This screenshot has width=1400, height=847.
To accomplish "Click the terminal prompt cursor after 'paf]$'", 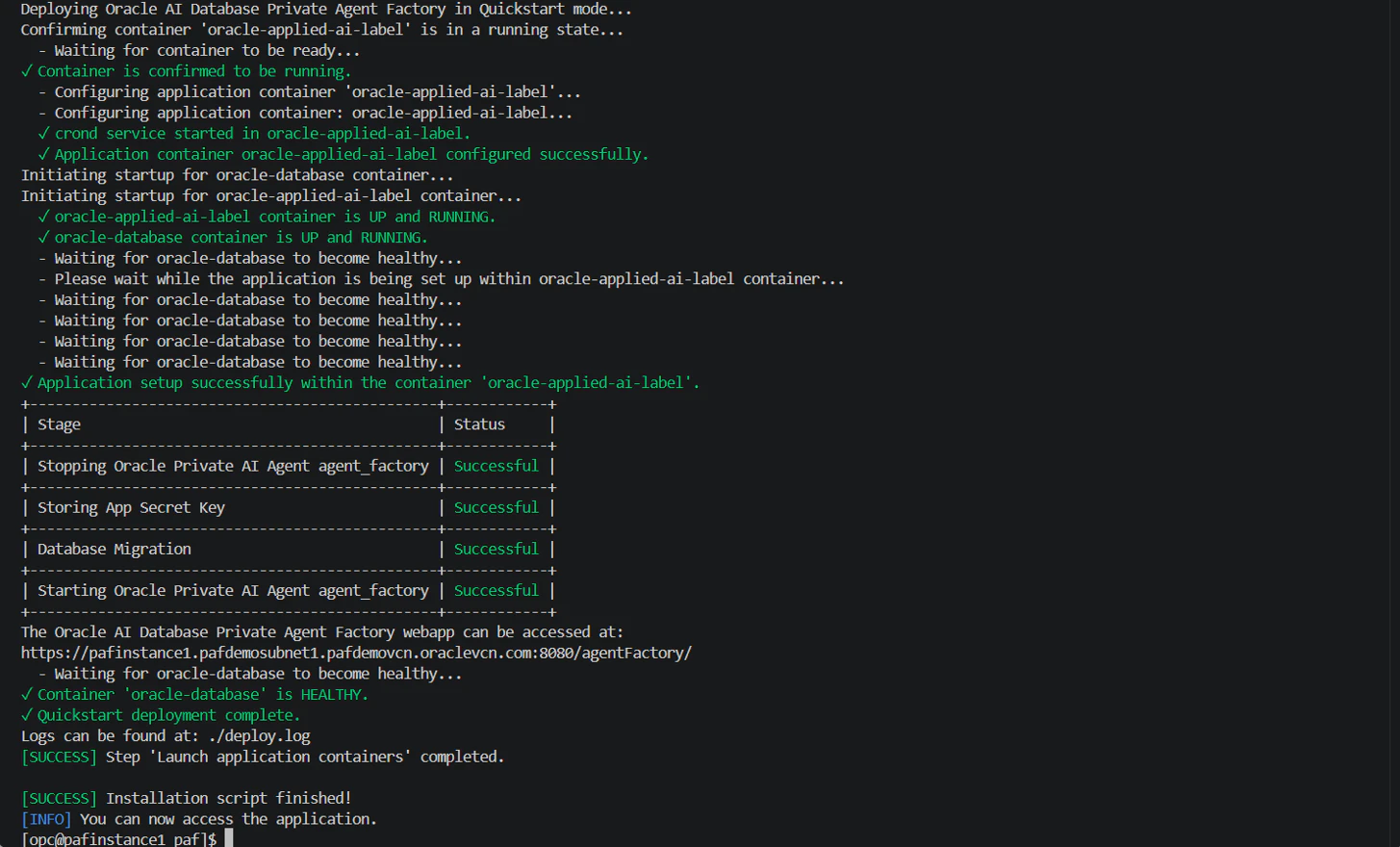I will point(229,839).
